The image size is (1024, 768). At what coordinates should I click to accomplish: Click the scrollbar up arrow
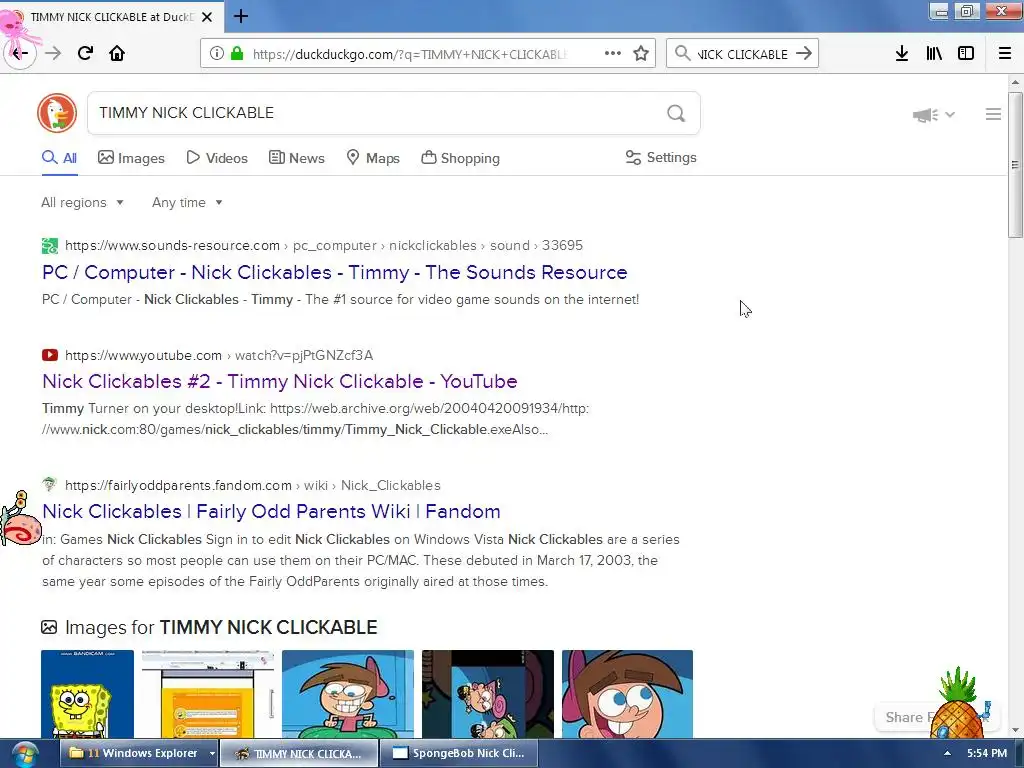pos(1015,82)
